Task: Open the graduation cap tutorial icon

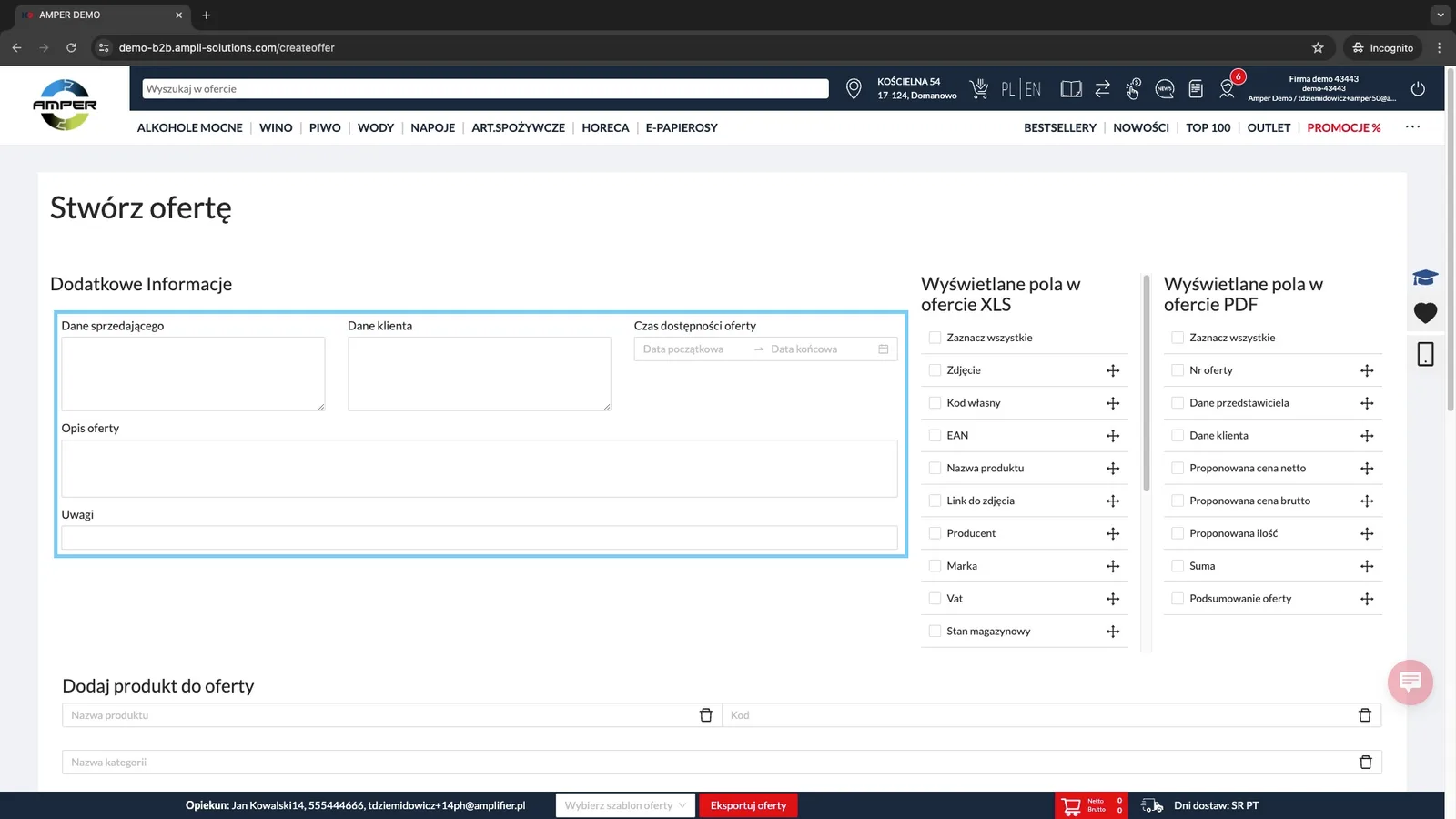Action: [1425, 278]
